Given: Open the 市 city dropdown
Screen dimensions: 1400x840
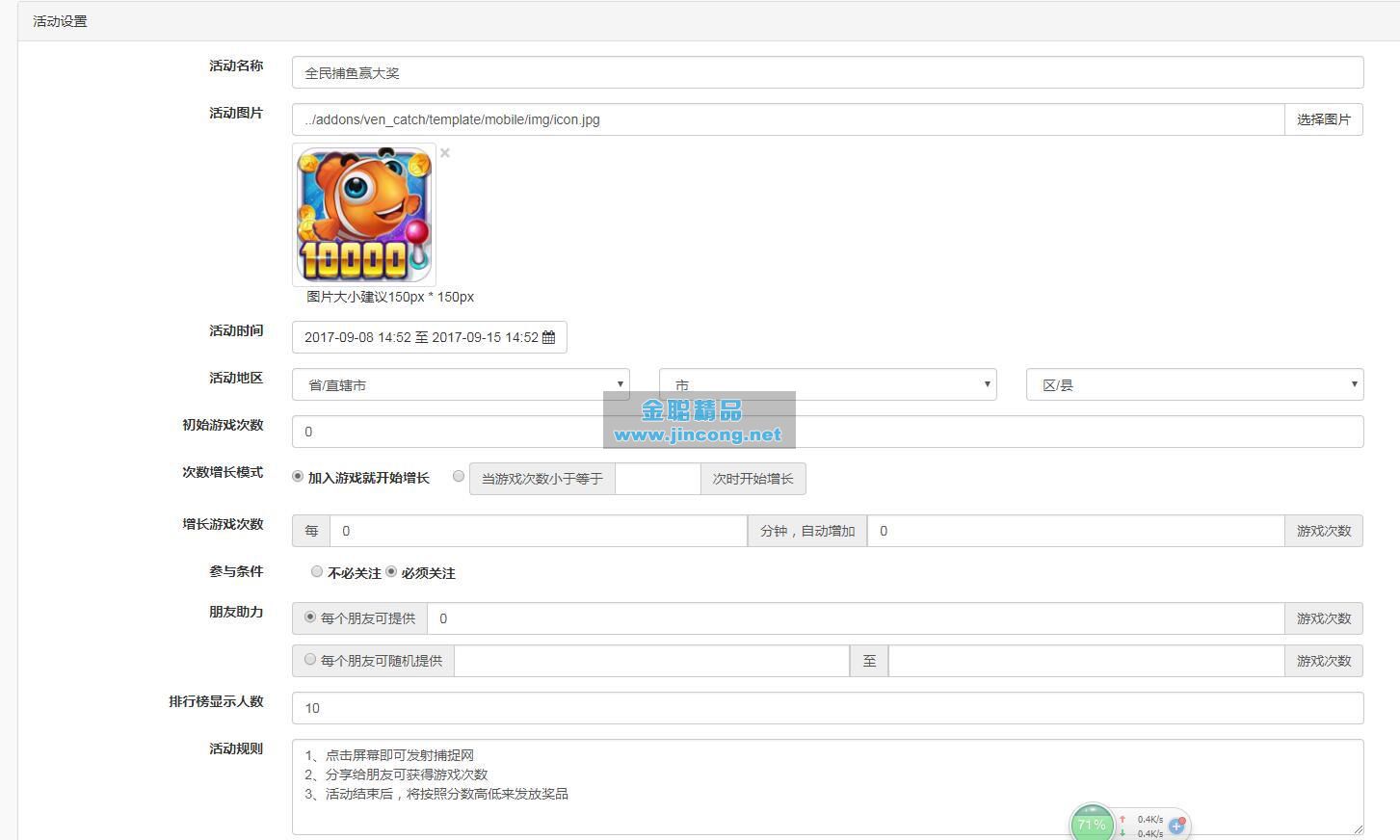Looking at the screenshot, I should click(x=828, y=384).
